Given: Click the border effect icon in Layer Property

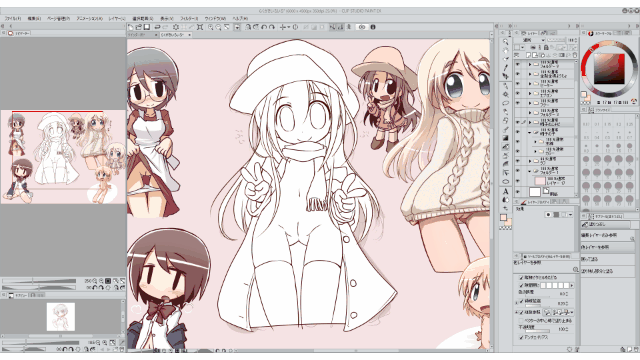Looking at the screenshot, I should point(549,215).
